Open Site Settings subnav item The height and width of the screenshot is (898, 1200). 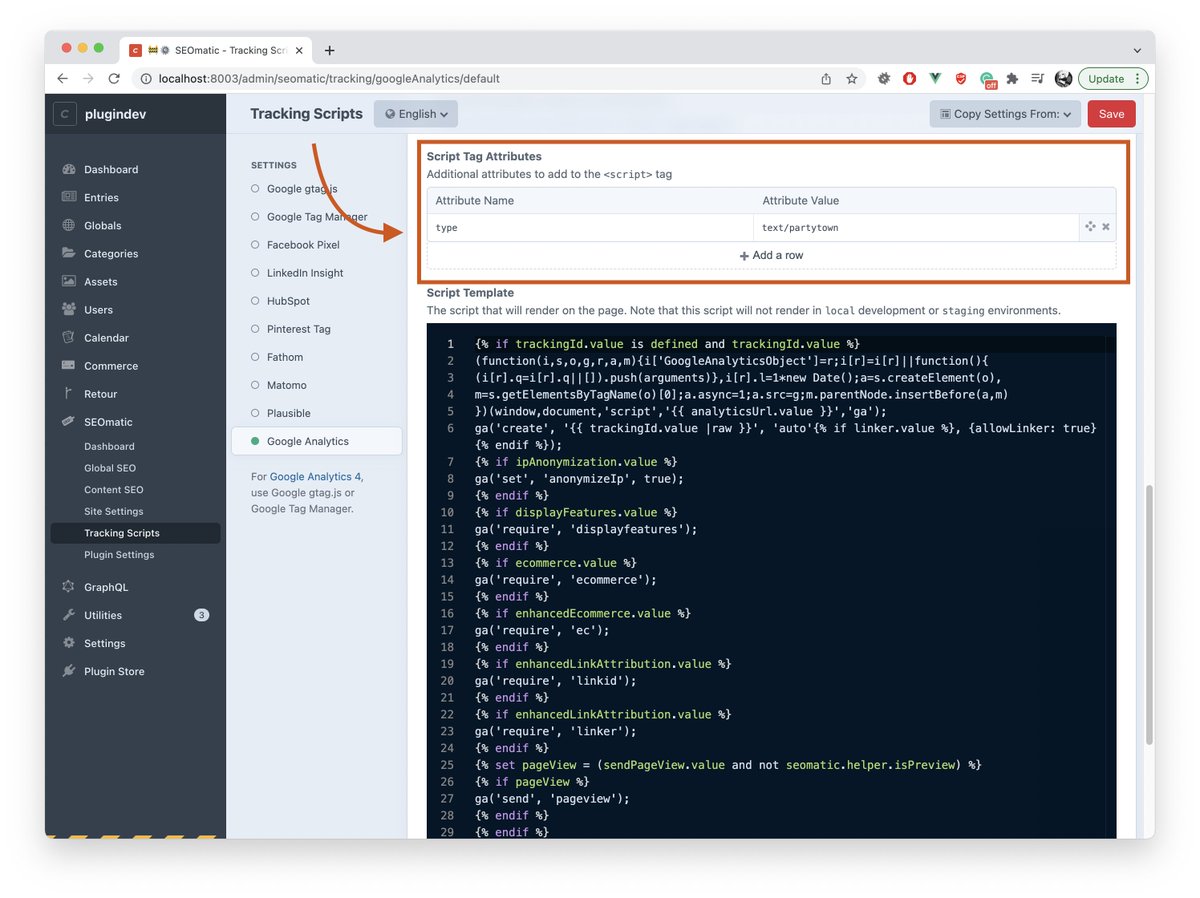click(x=113, y=511)
